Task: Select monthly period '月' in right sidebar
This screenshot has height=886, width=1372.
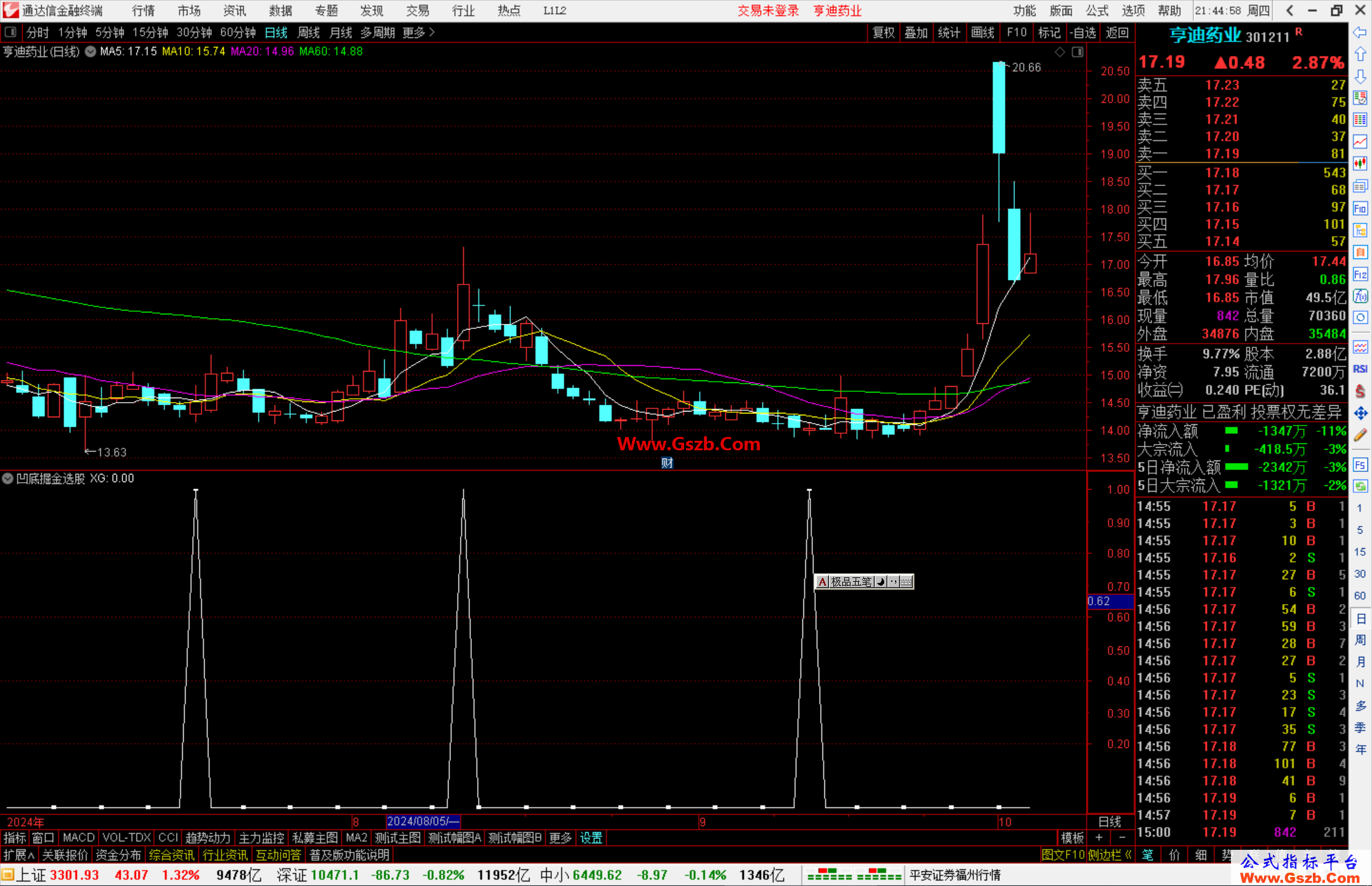Action: (x=1359, y=662)
